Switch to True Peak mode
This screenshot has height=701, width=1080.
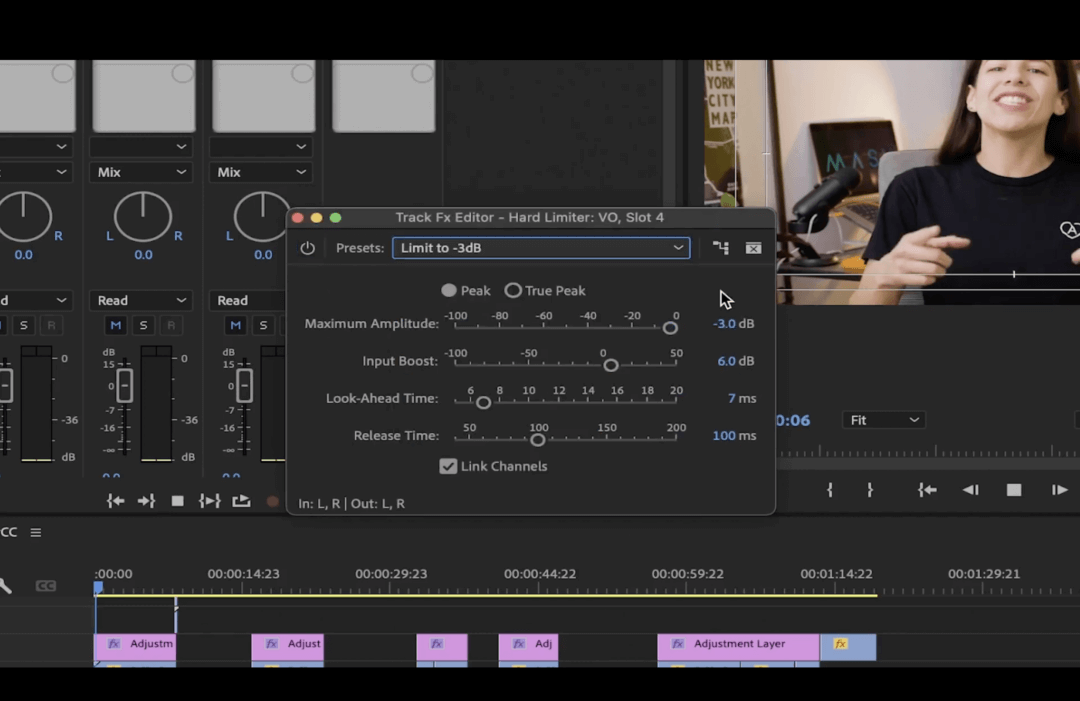pyautogui.click(x=513, y=290)
